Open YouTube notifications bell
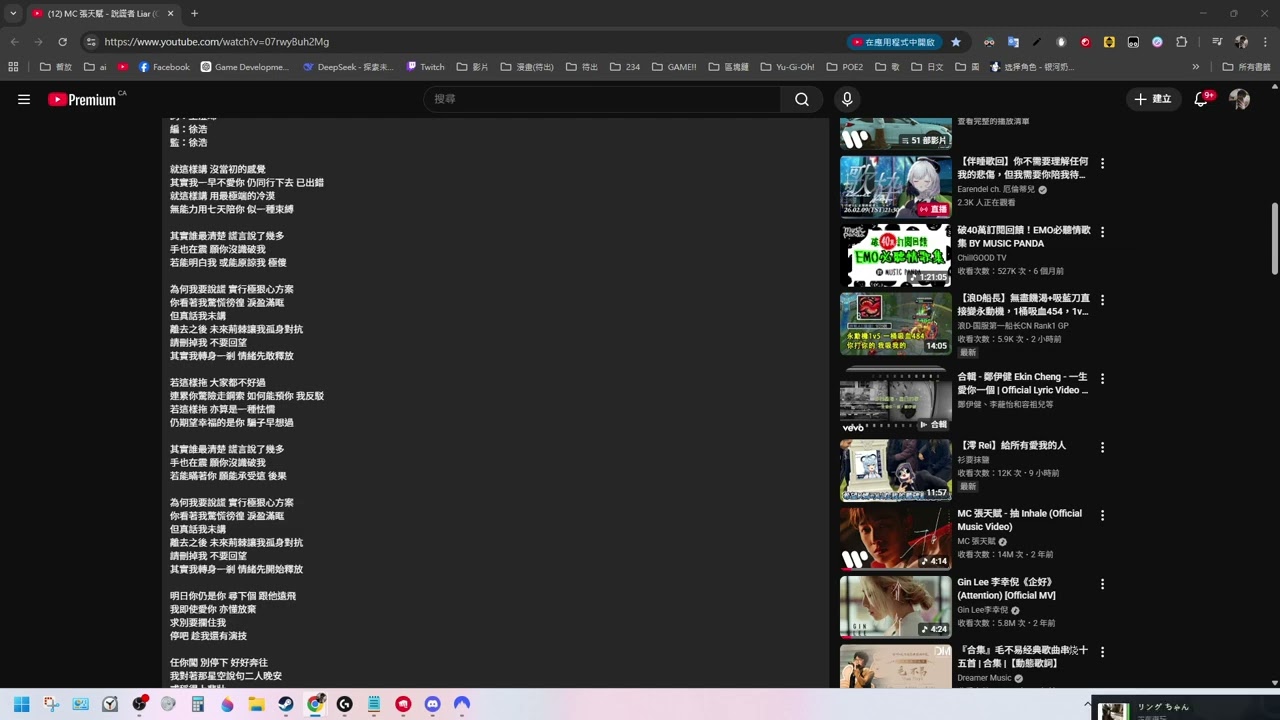Image resolution: width=1280 pixels, height=720 pixels. 1202,99
